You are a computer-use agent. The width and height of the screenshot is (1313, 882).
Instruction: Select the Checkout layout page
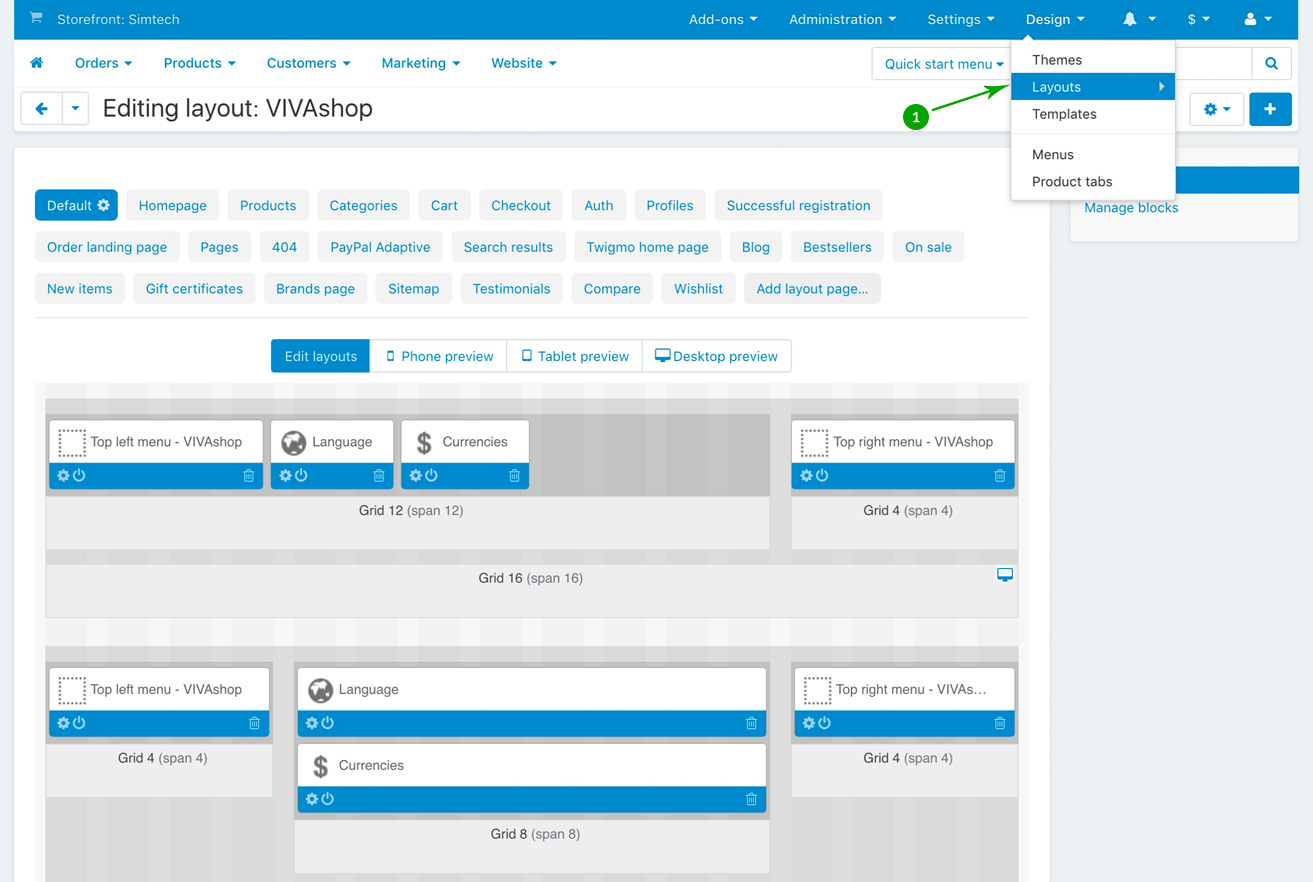[x=521, y=205]
